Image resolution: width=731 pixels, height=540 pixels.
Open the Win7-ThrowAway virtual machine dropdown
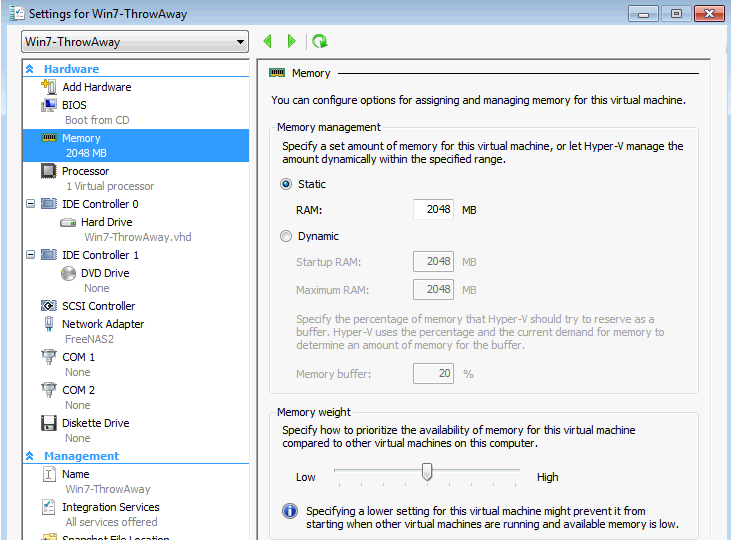point(135,42)
